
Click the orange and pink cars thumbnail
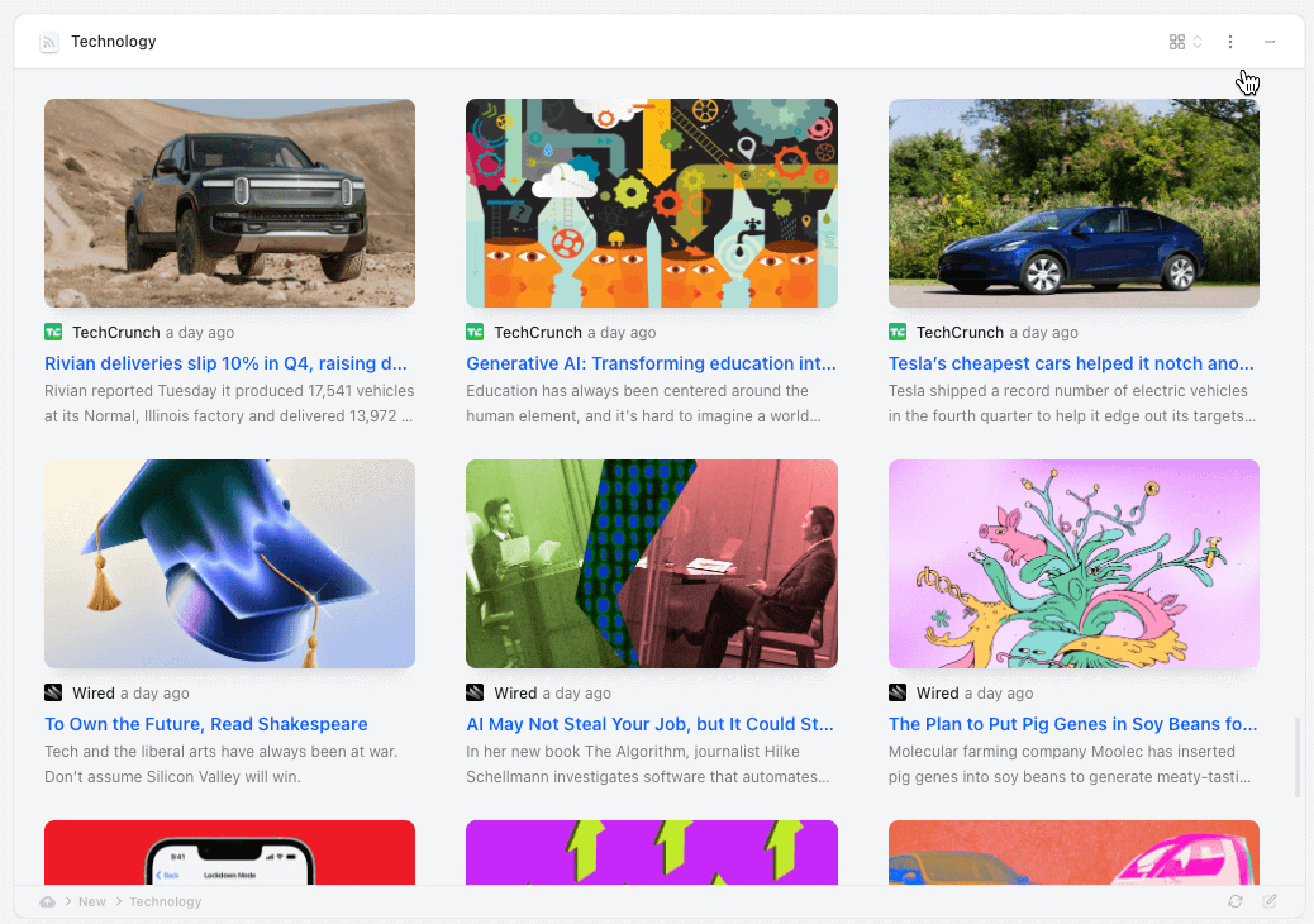1074,852
